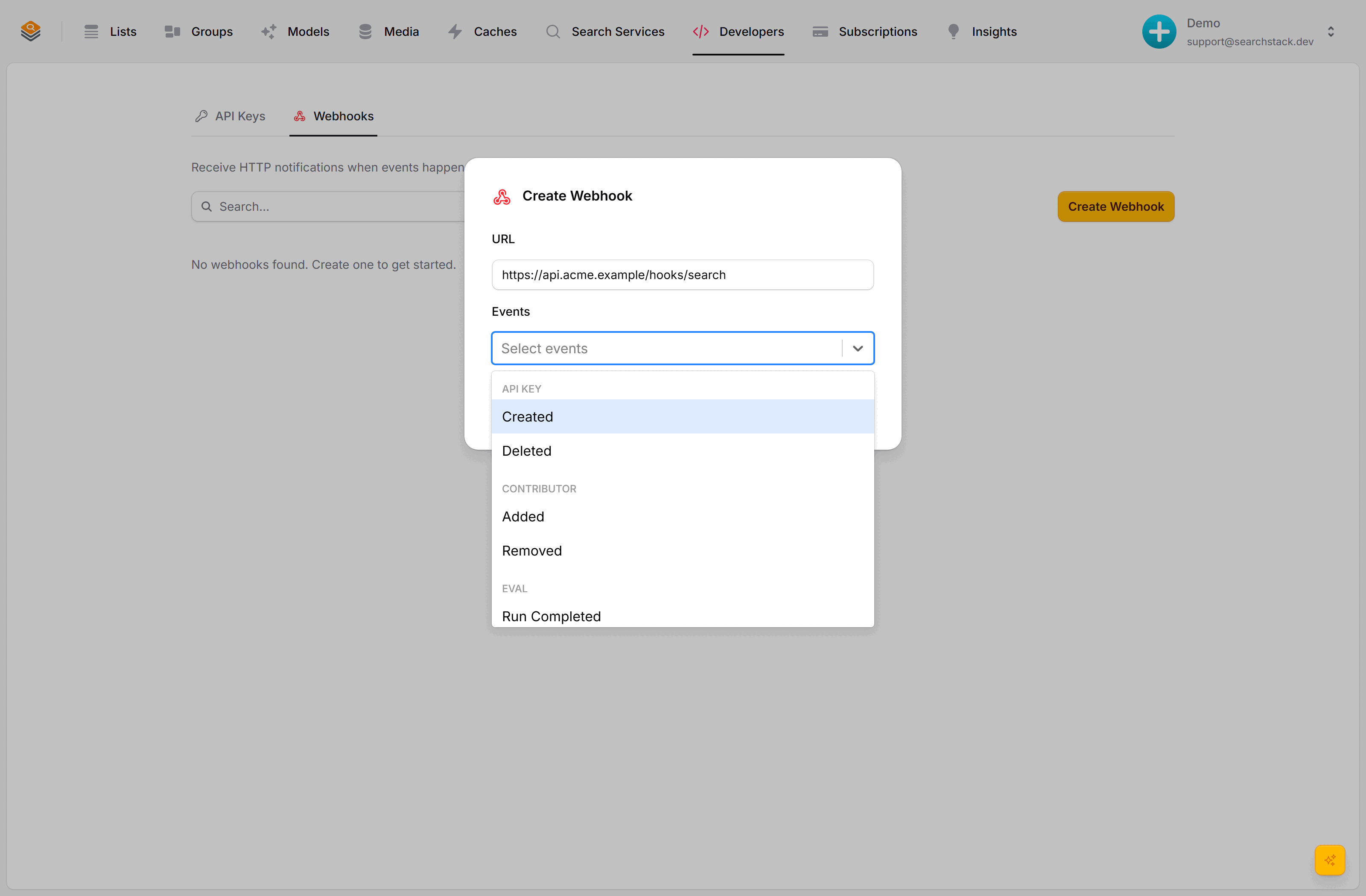Choose the Deleted event under API Key

point(683,451)
